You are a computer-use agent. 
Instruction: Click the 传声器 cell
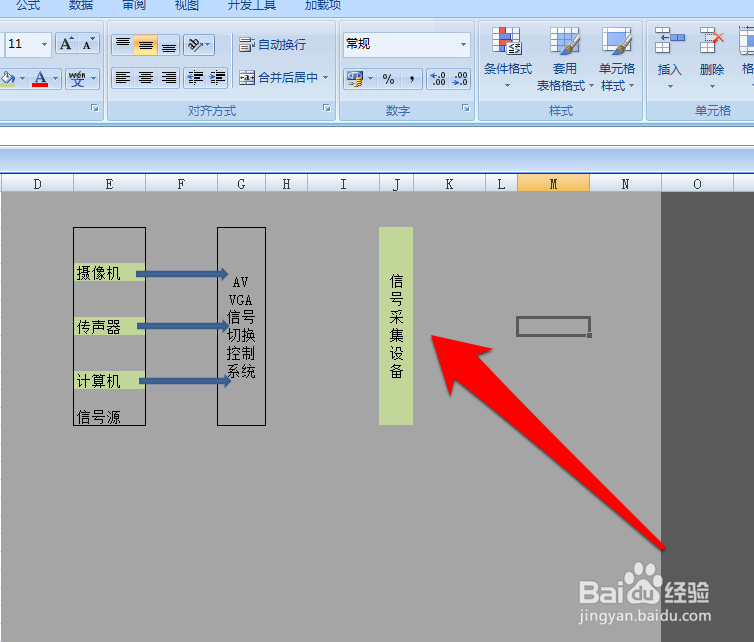pos(109,327)
